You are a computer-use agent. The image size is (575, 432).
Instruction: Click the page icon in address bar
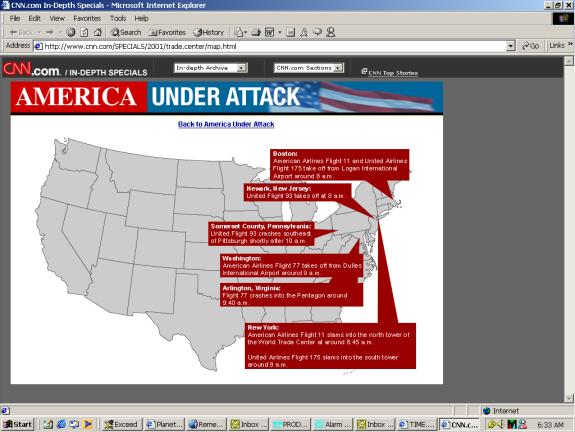click(38, 46)
